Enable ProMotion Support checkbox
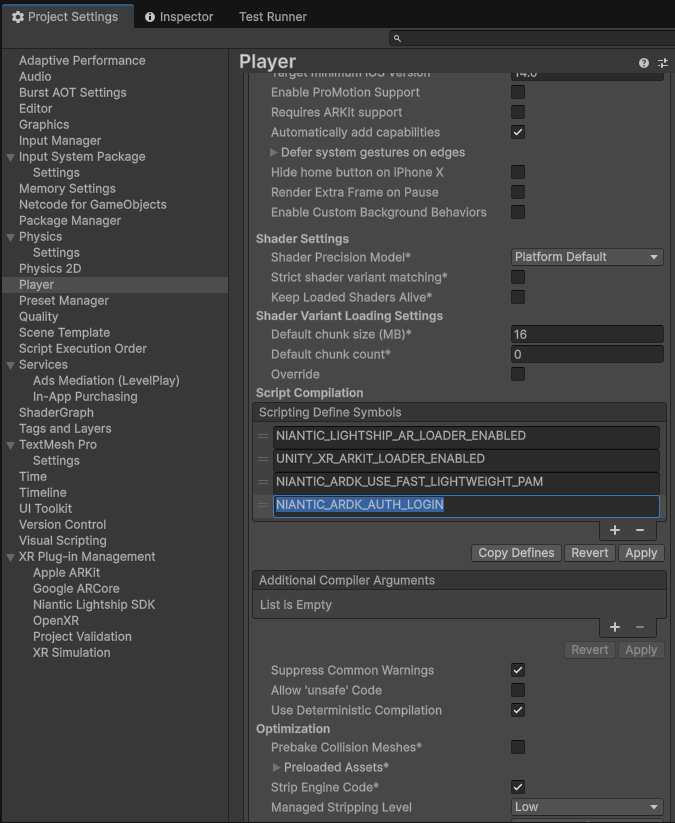 (518, 92)
